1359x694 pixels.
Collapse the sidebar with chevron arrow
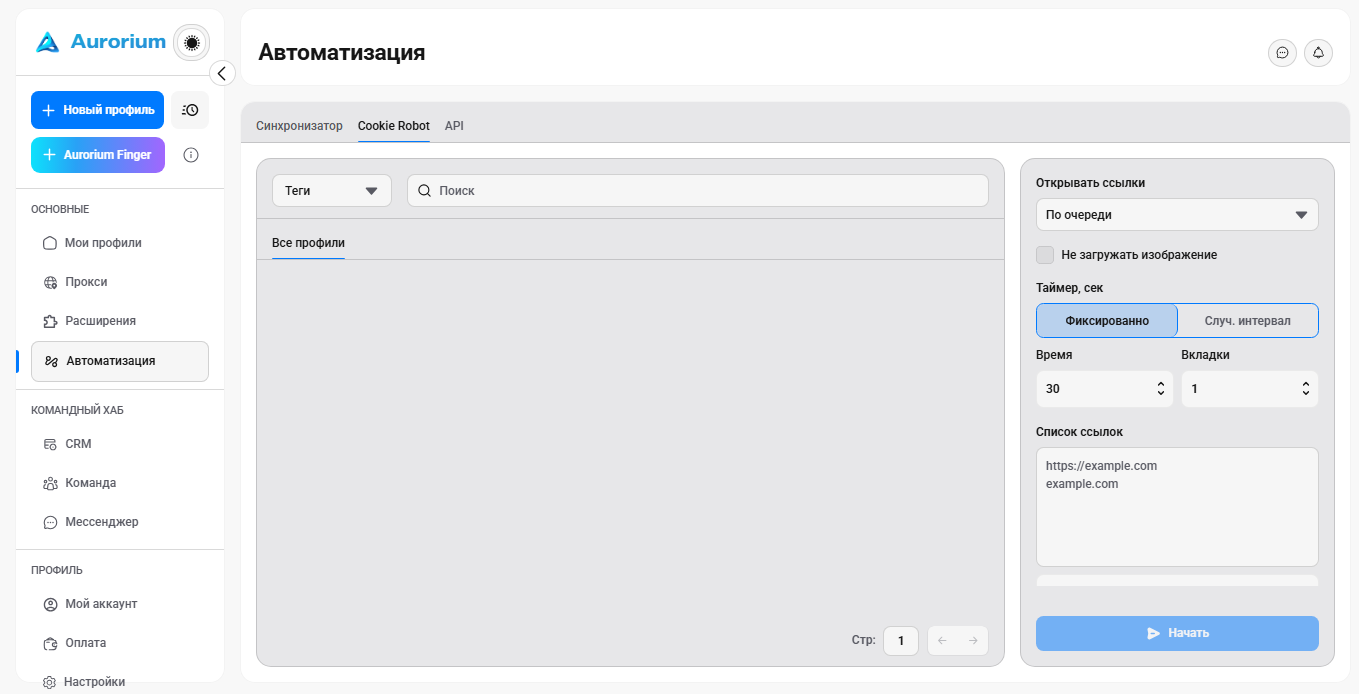(222, 73)
